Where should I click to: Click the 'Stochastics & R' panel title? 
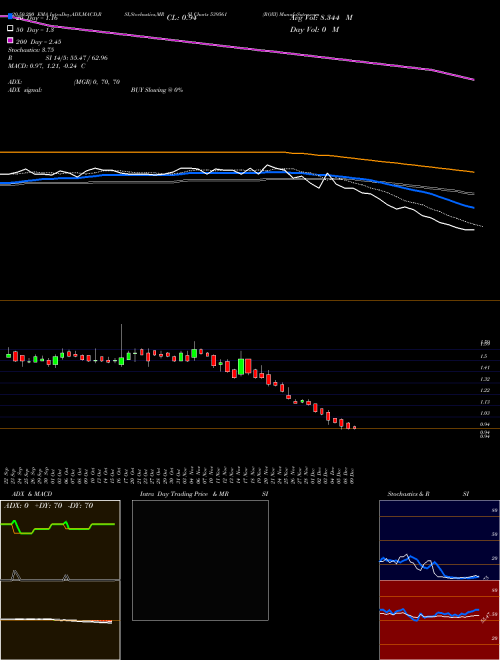point(408,494)
